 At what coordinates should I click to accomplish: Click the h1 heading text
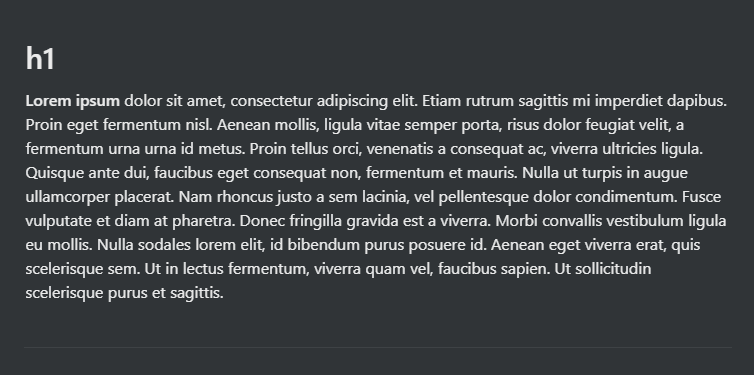(40, 59)
